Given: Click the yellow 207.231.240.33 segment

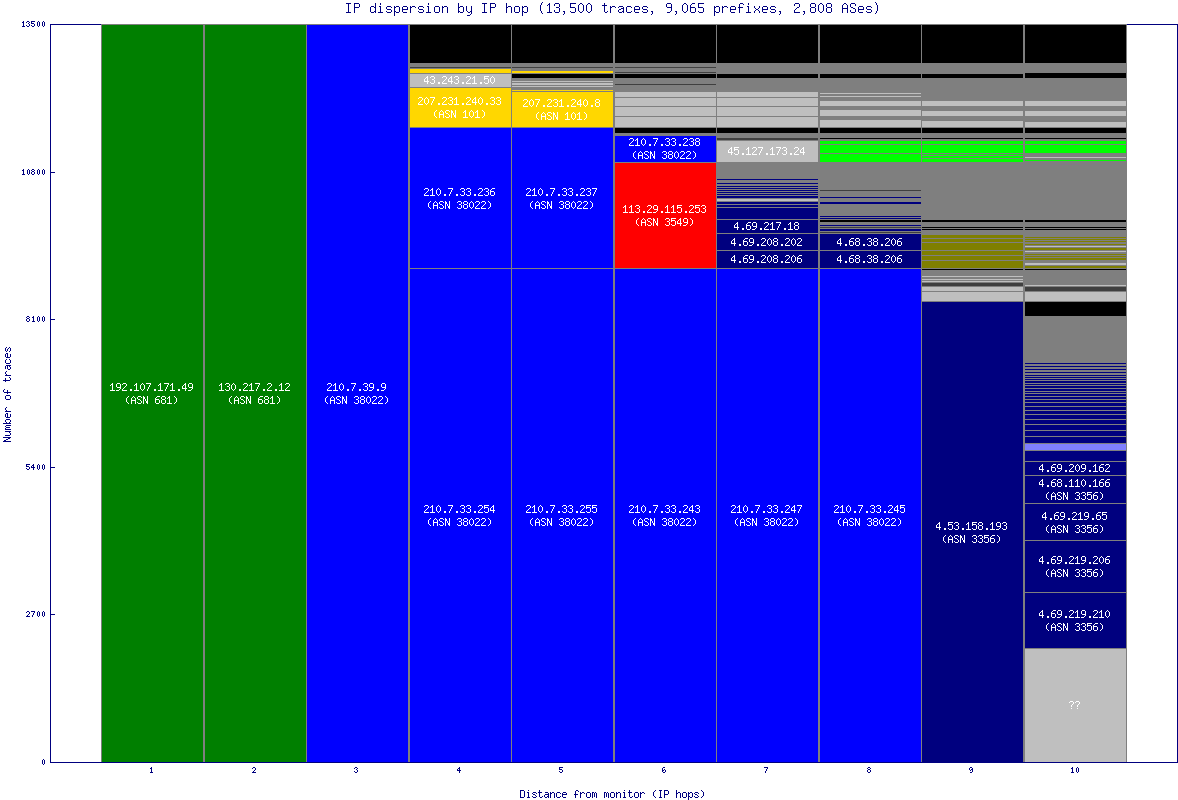Looking at the screenshot, I should (x=460, y=106).
